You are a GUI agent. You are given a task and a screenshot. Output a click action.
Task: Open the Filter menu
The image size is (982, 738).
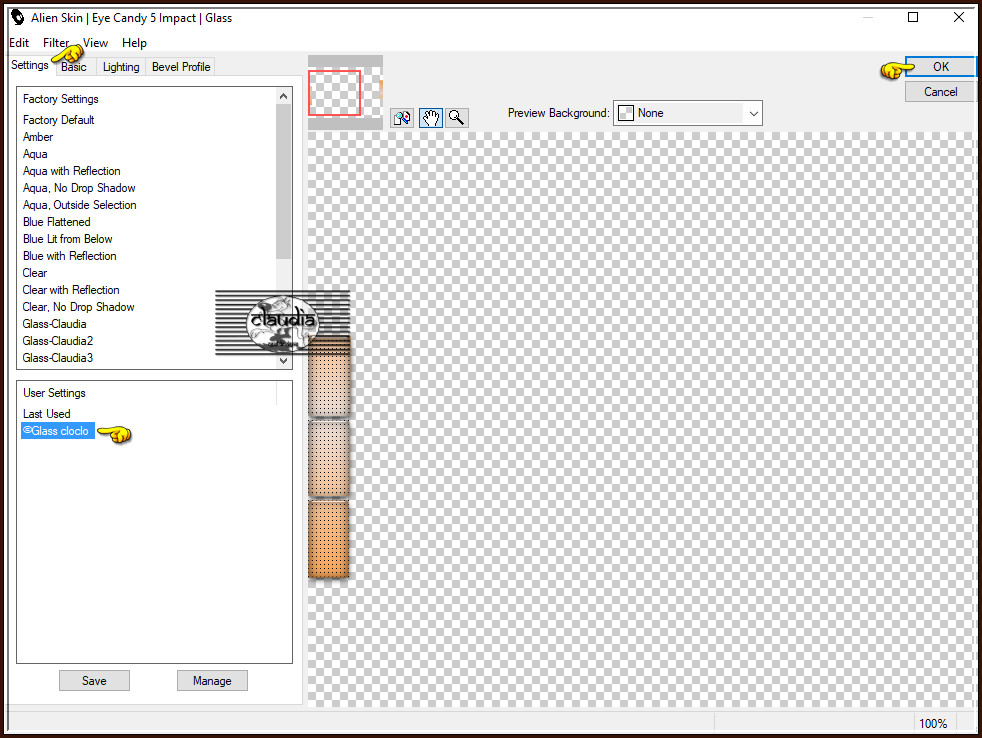(x=56, y=43)
